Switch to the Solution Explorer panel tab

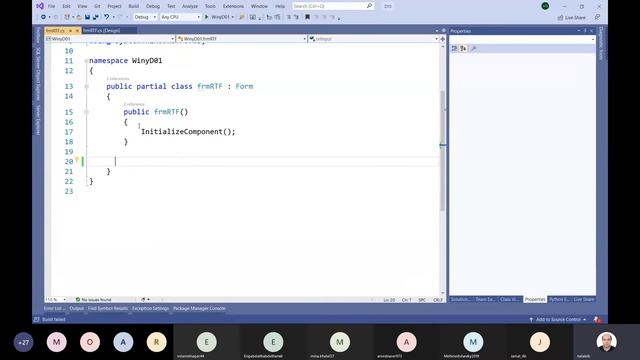(461, 300)
